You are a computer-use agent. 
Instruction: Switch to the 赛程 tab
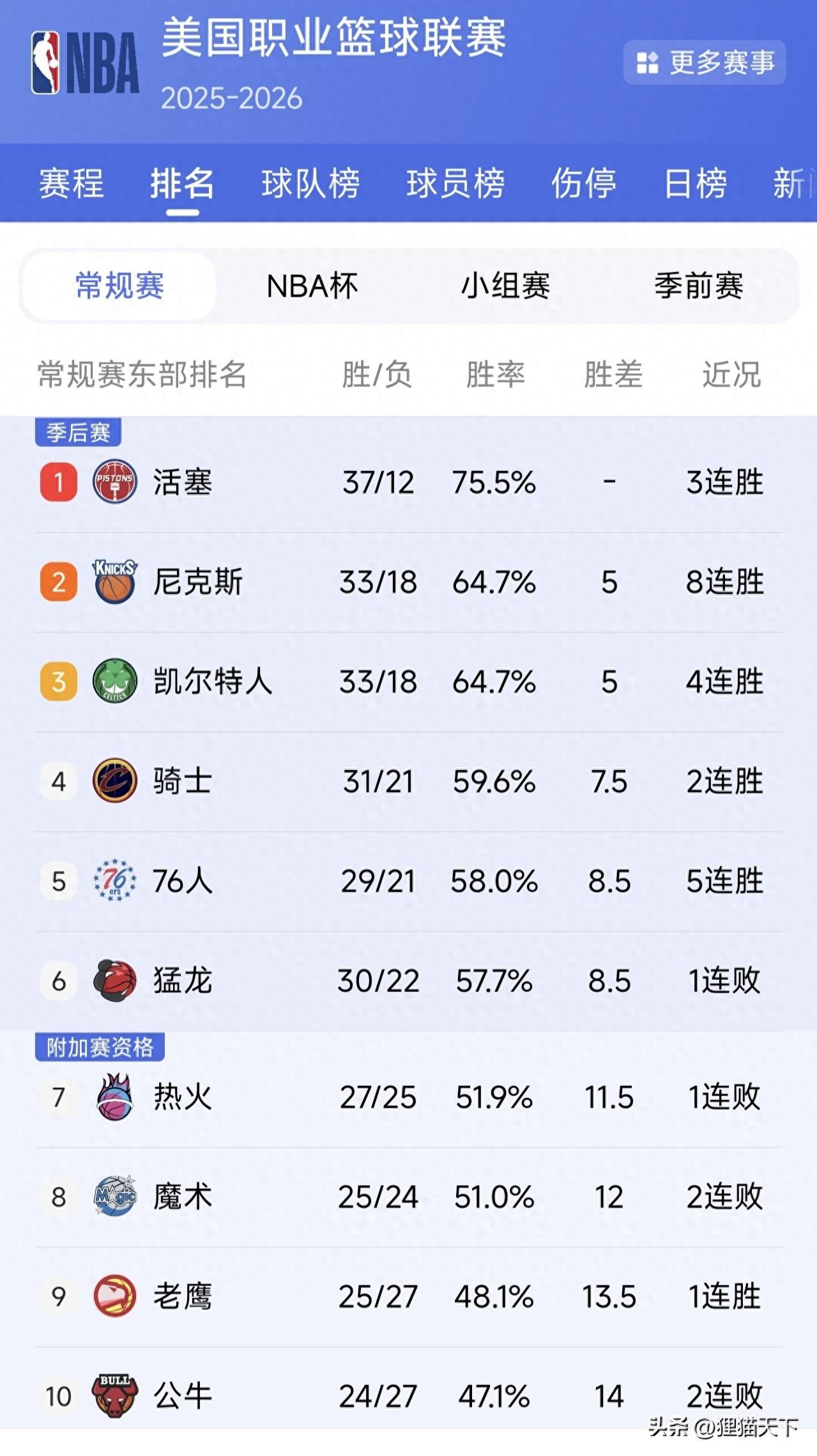(x=71, y=183)
